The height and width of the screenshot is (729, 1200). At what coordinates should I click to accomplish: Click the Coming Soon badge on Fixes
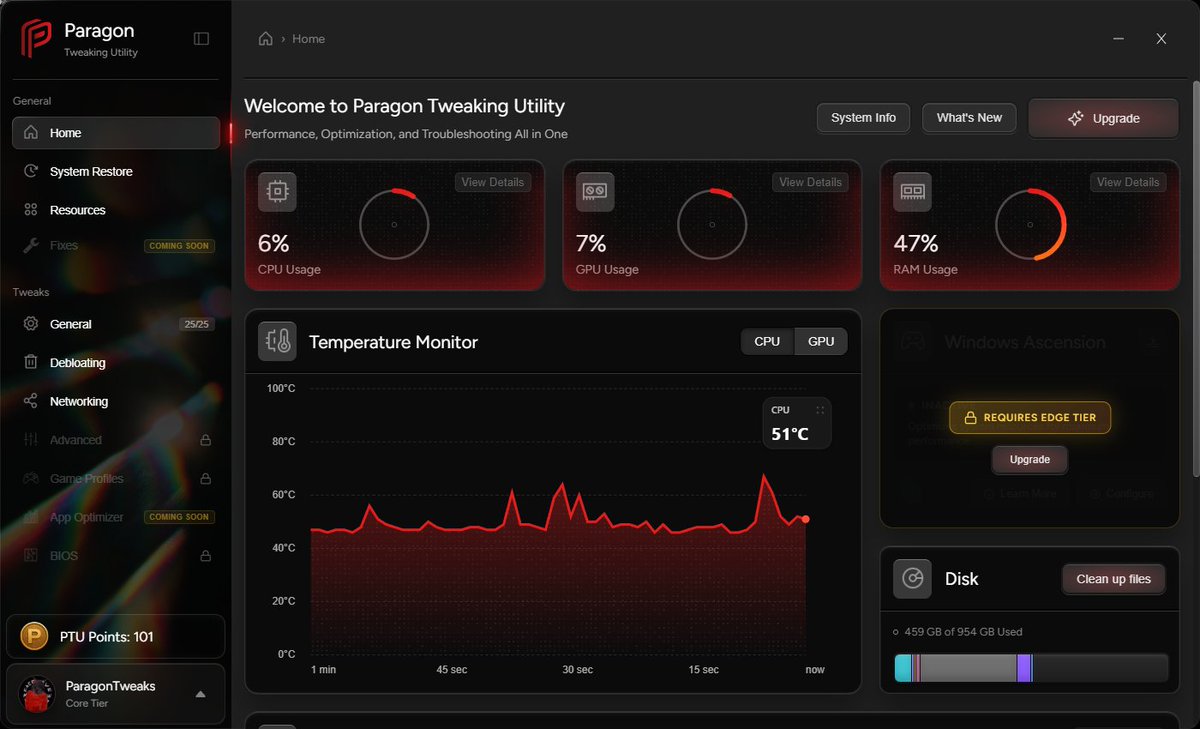pos(179,245)
